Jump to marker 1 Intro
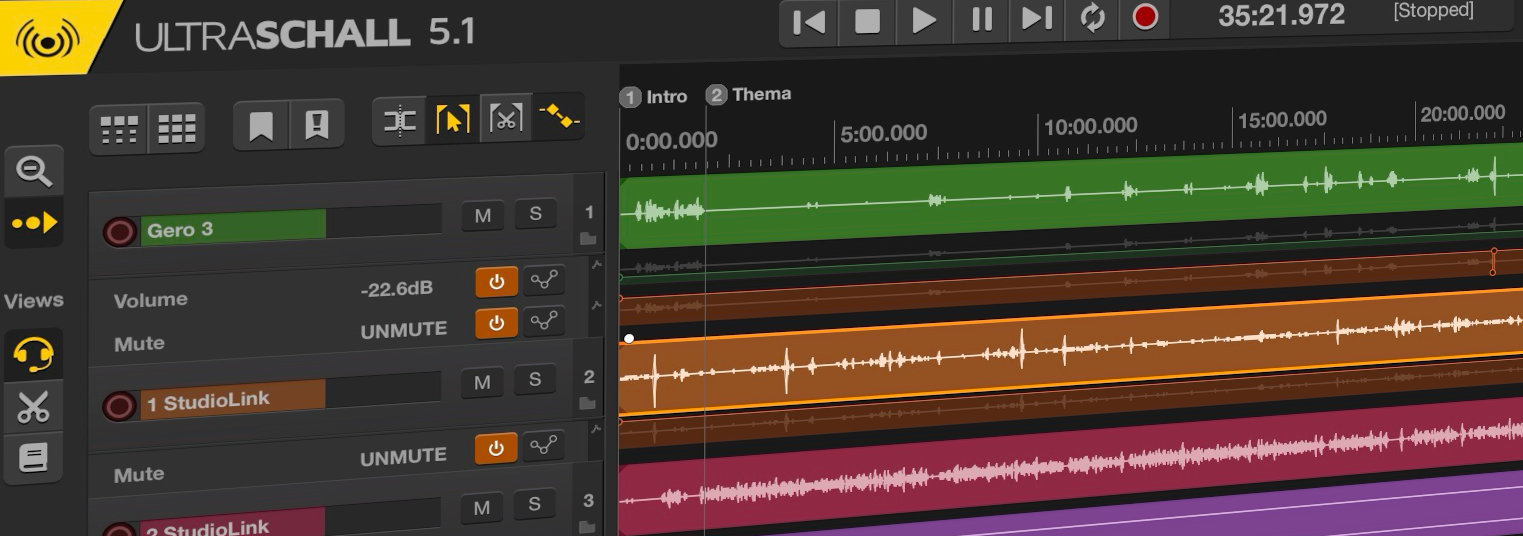 tap(654, 97)
